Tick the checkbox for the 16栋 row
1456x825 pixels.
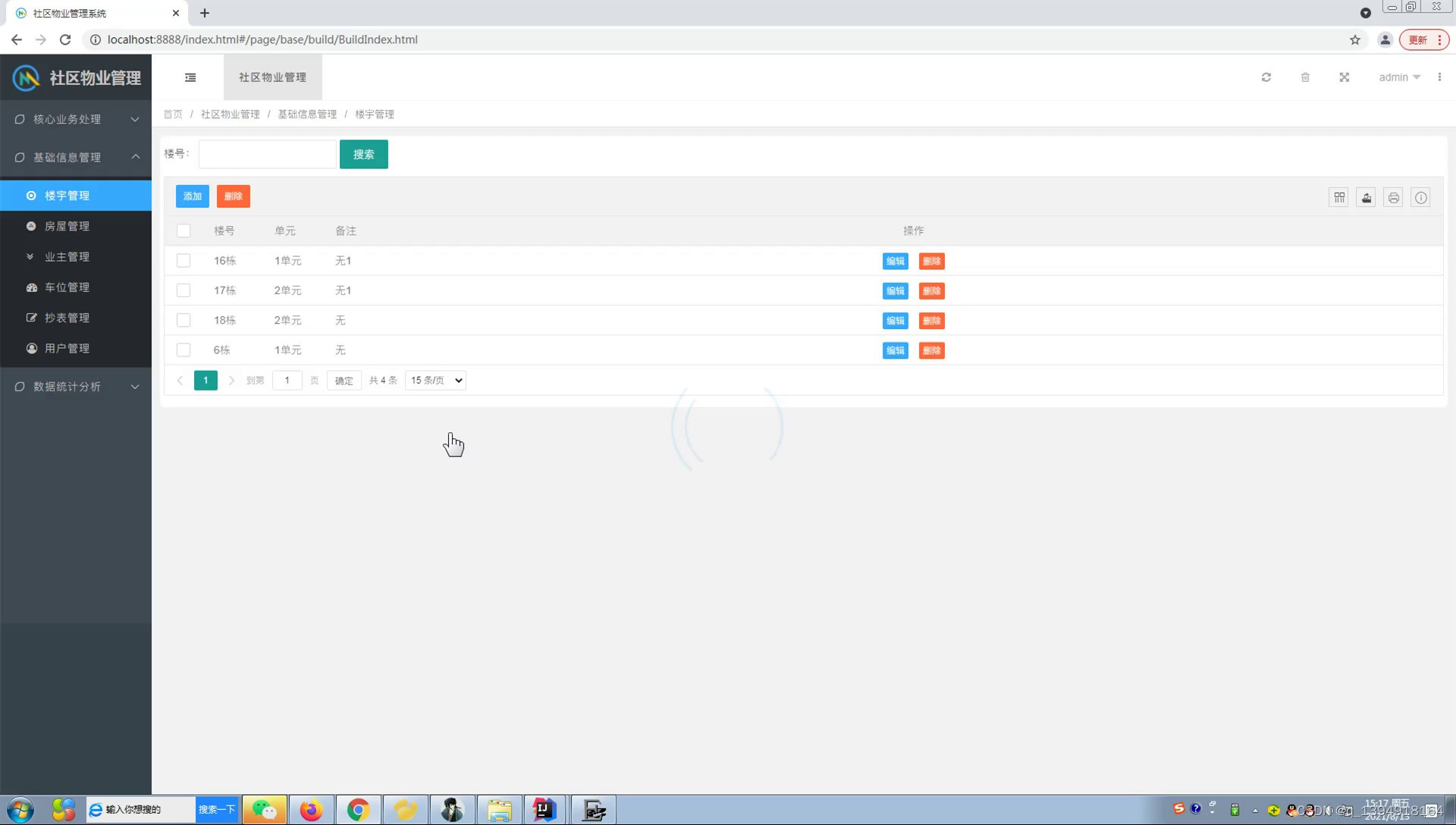point(184,261)
